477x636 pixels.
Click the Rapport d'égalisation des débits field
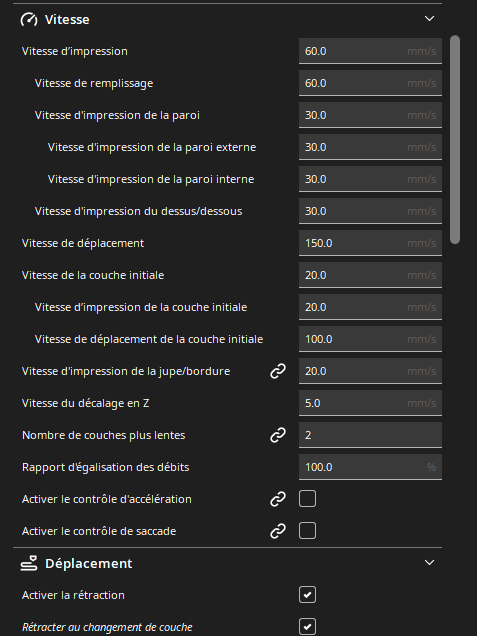[370, 467]
